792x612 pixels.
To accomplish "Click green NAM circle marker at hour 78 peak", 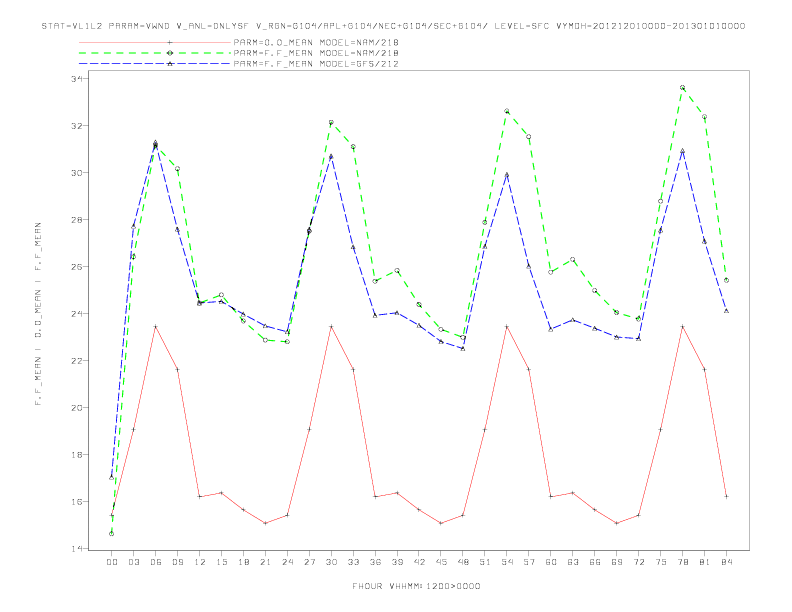I will [x=682, y=87].
